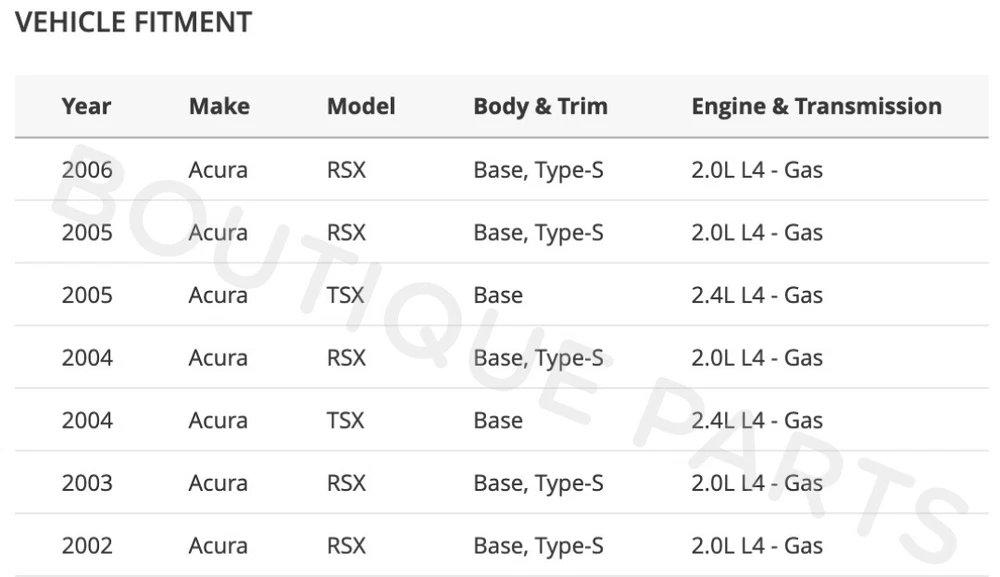Click the Year column header
The width and height of the screenshot is (1000, 577).
coord(86,106)
